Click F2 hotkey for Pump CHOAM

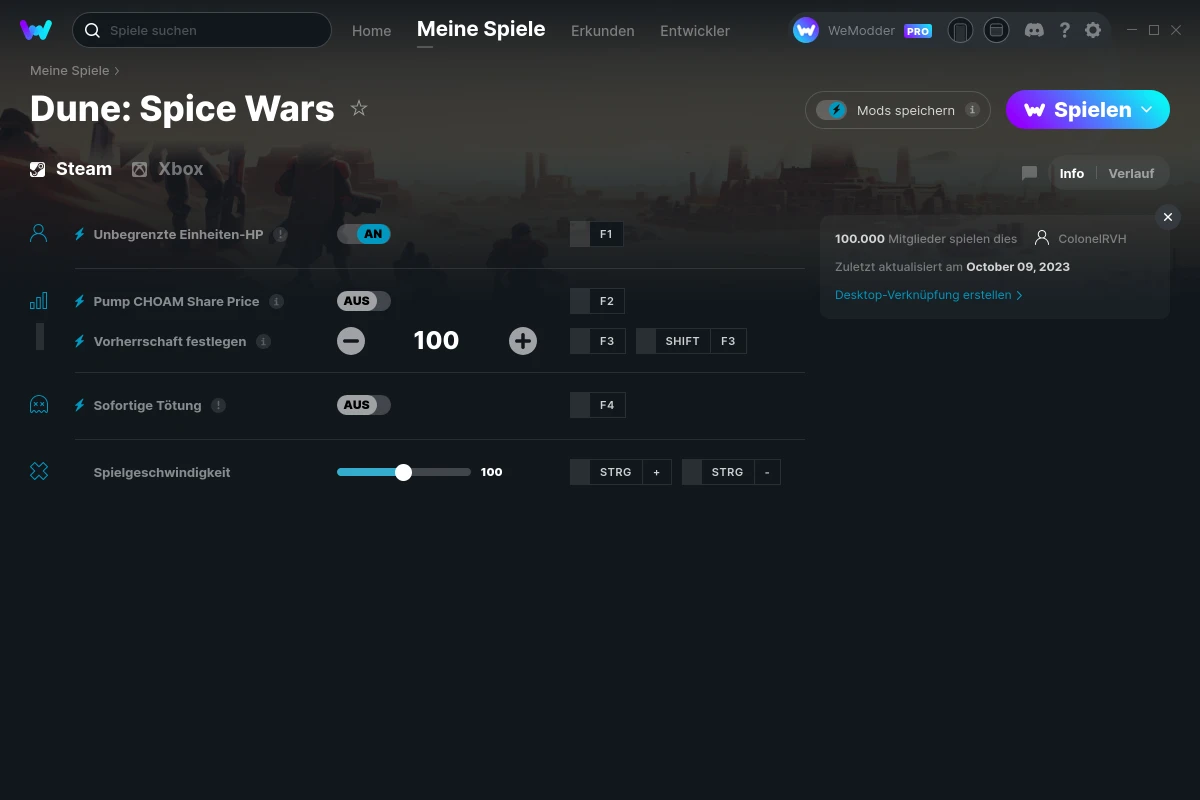597,301
